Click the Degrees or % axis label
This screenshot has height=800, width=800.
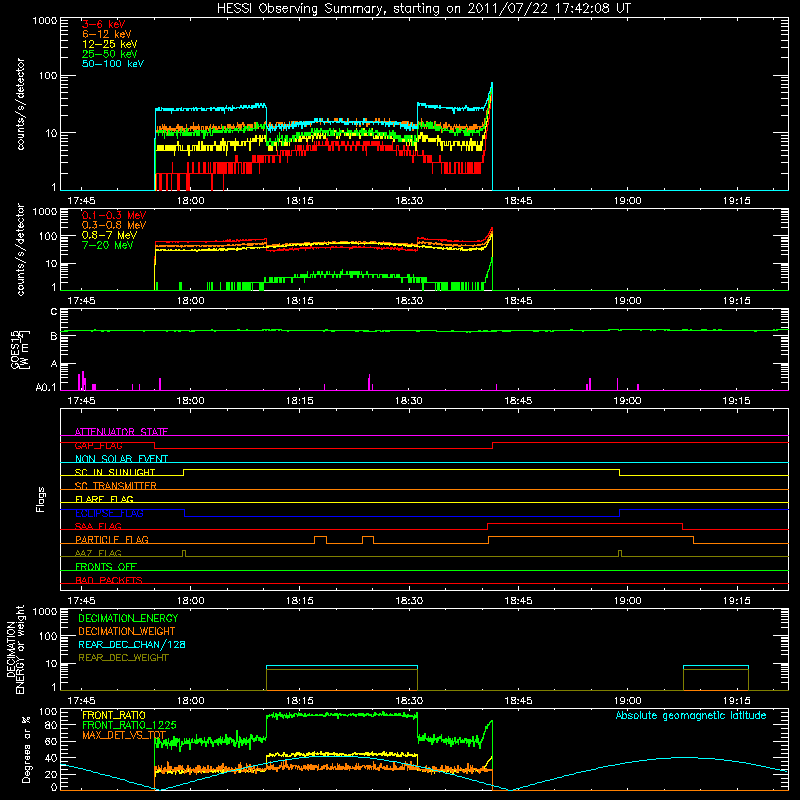(26, 749)
